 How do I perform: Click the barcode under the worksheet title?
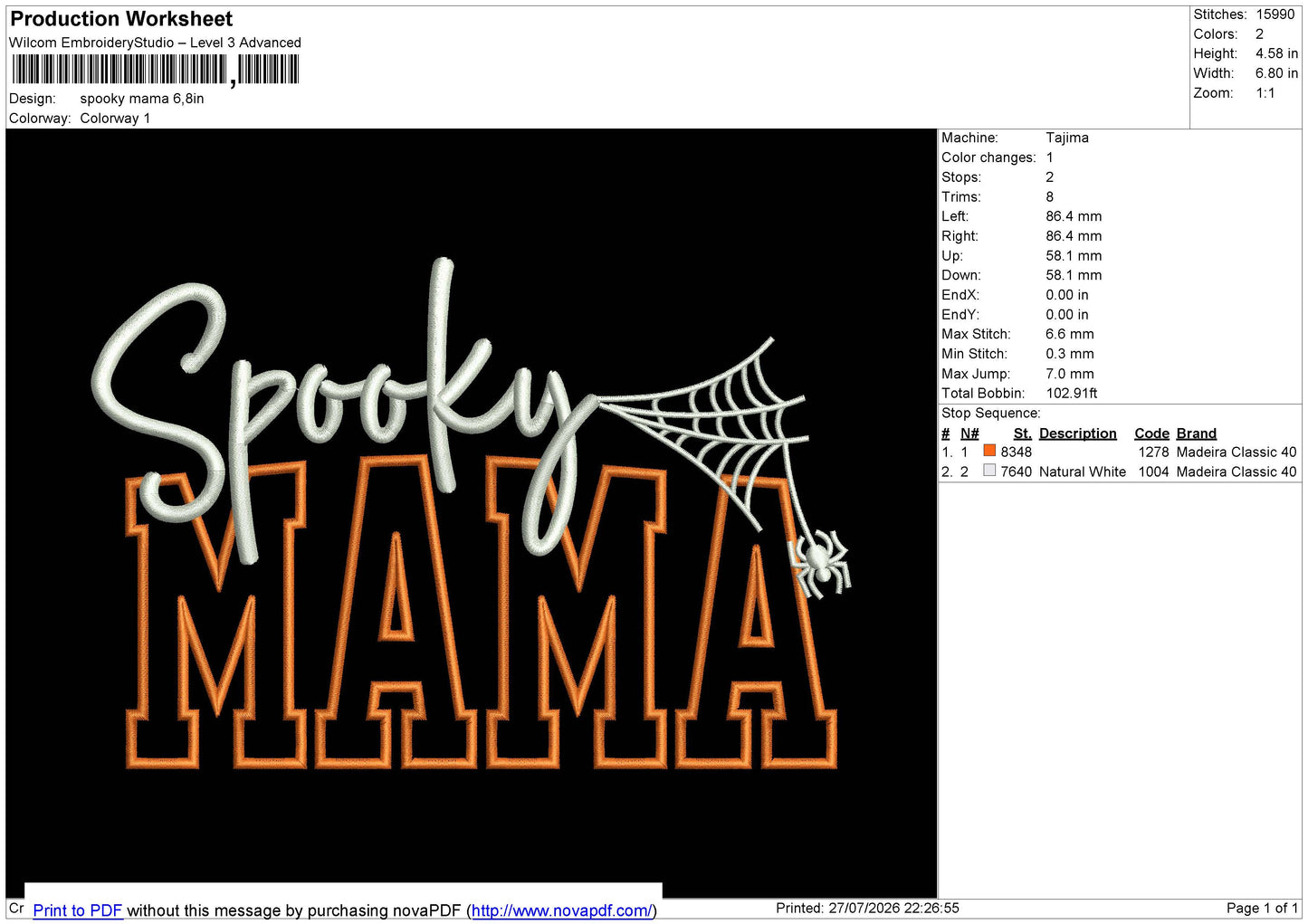(155, 70)
